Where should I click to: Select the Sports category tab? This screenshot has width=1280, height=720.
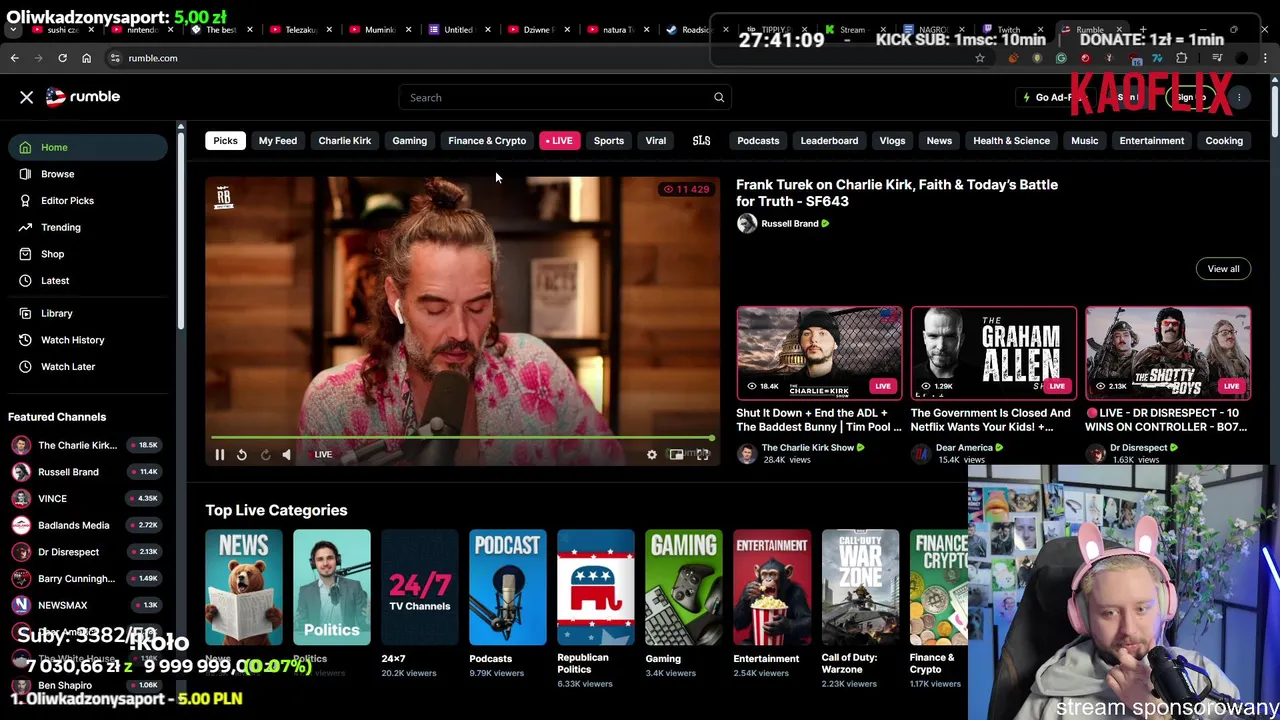click(x=609, y=140)
